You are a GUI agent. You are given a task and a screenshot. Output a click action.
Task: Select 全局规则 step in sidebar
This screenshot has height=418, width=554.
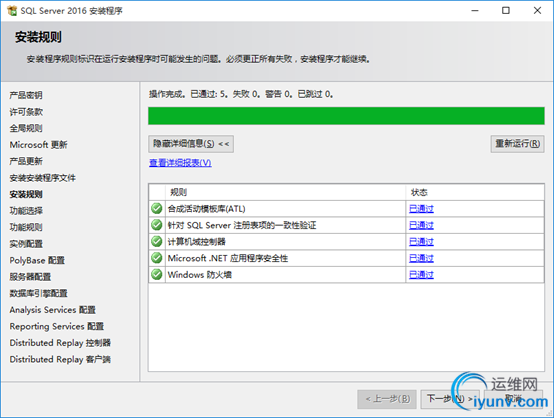[26, 128]
